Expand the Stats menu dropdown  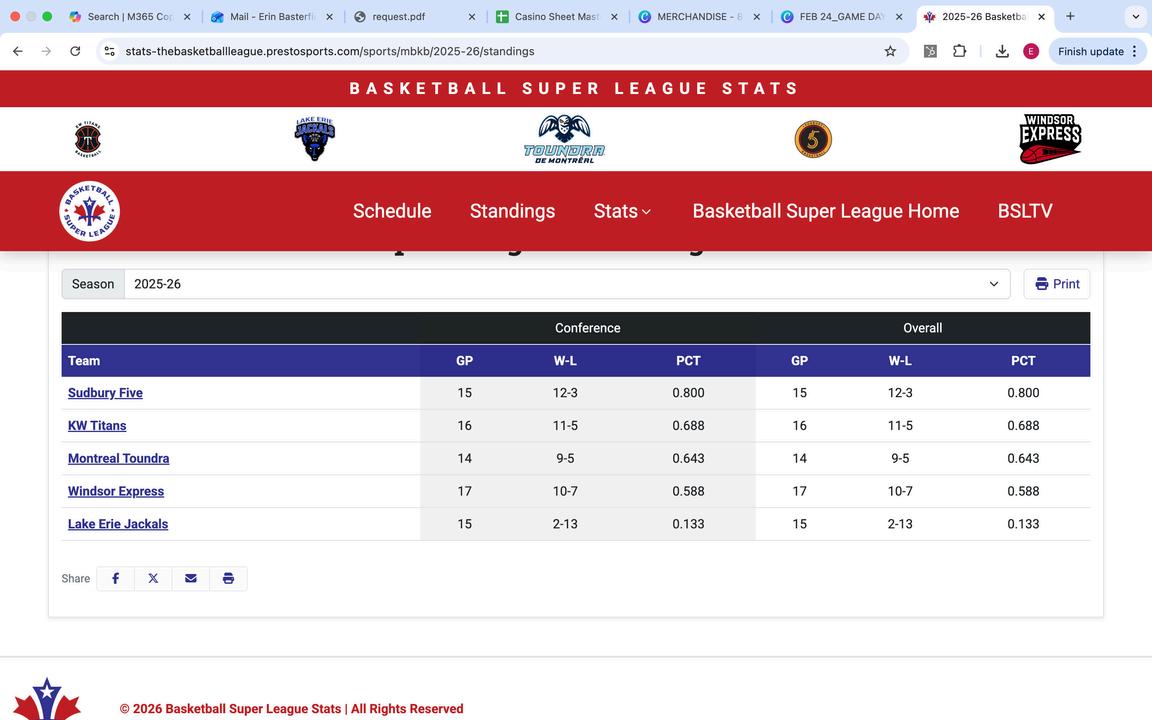622,211
